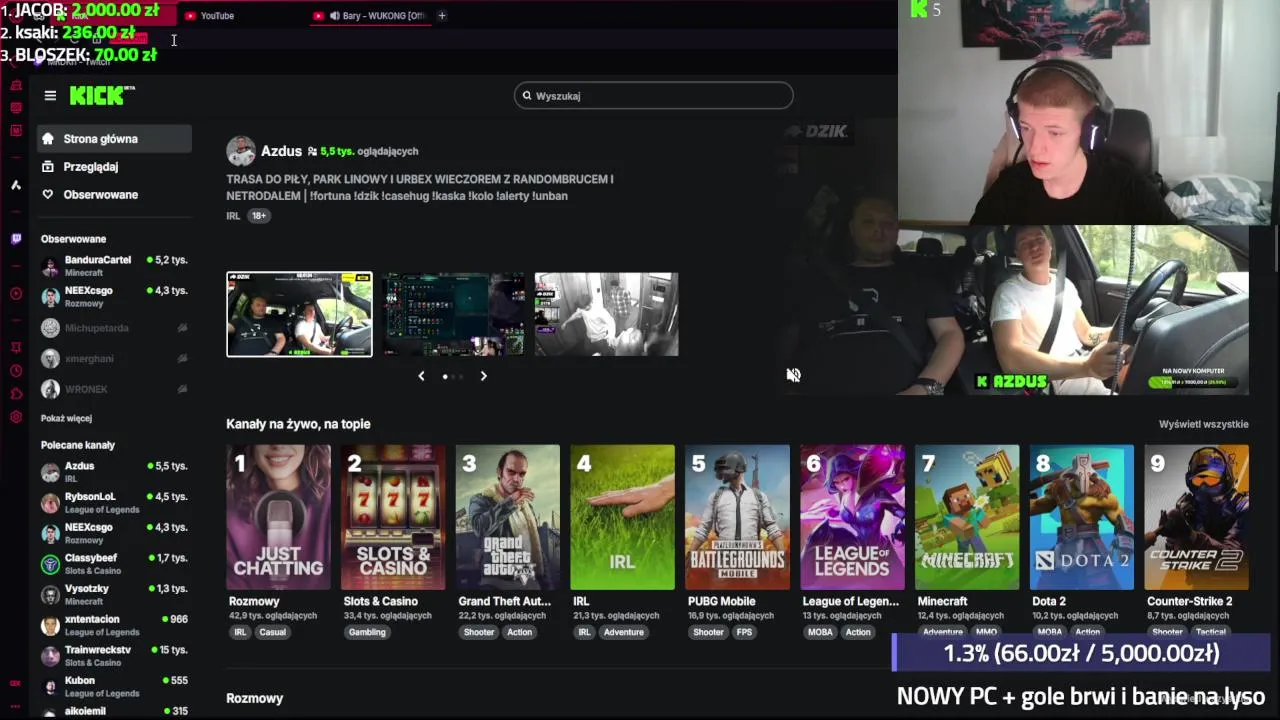Go to Strona główna in the sidebar
The height and width of the screenshot is (720, 1280).
[115, 139]
